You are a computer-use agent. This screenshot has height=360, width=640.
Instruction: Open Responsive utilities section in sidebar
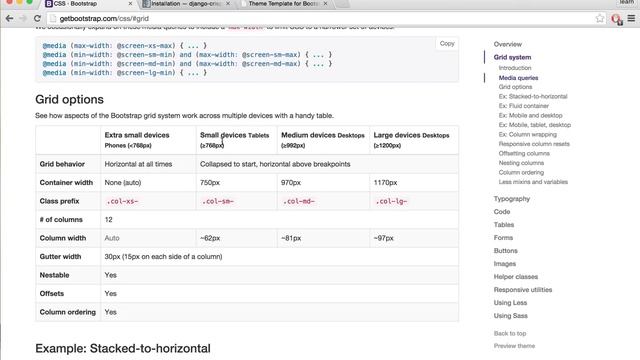(x=523, y=290)
